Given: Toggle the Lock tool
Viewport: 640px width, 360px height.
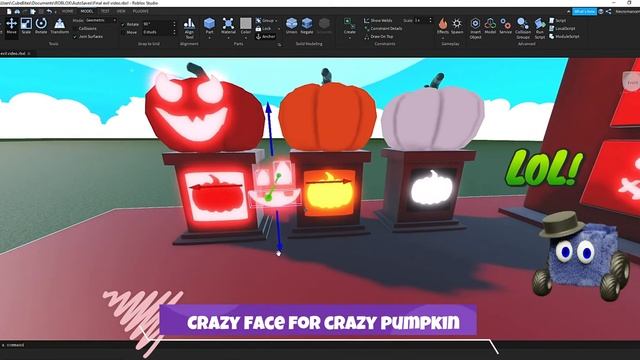Looking at the screenshot, I should coord(263,29).
